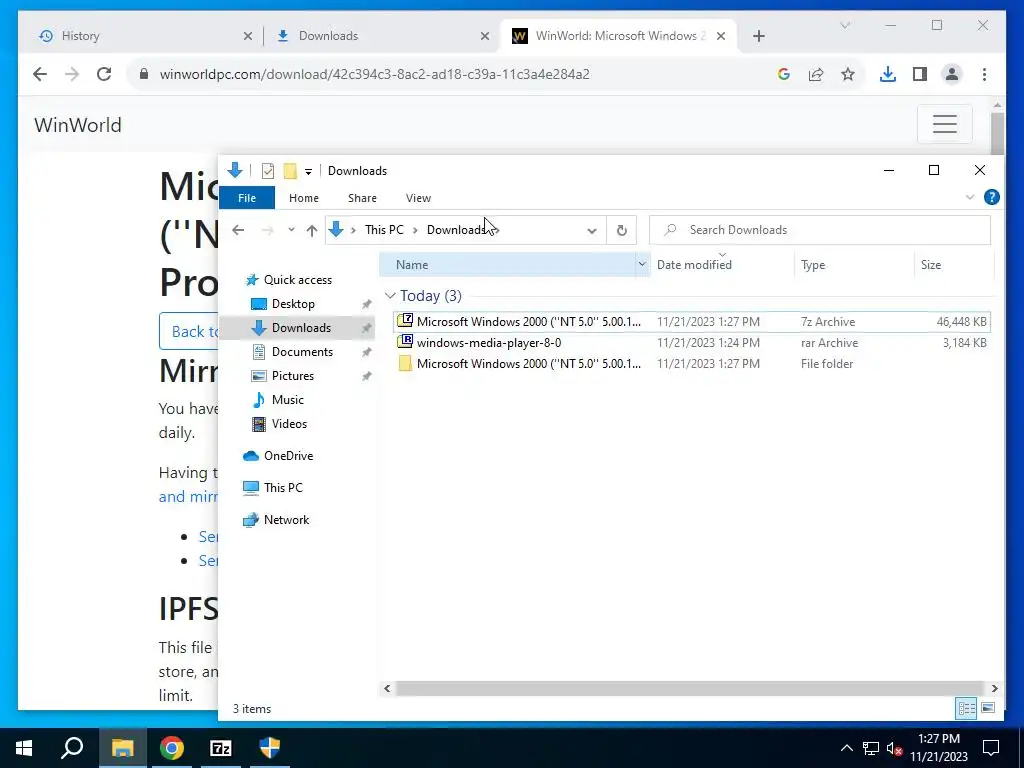This screenshot has width=1024, height=768.
Task: Reload the WinWorld page in Chrome
Action: click(104, 74)
